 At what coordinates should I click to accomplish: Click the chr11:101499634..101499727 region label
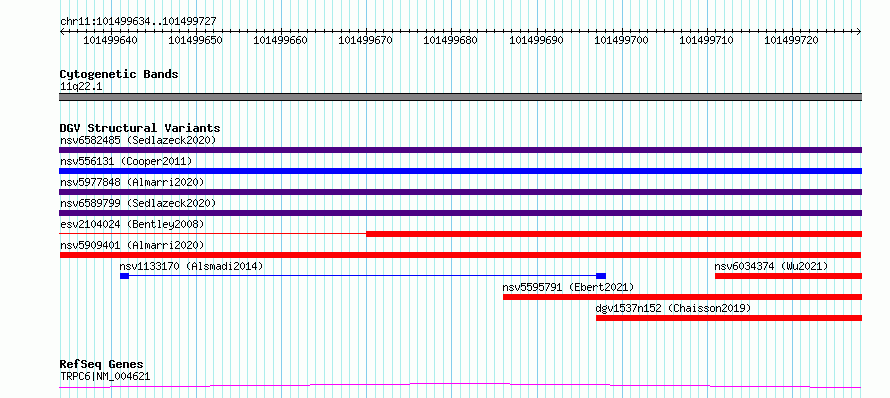point(138,22)
